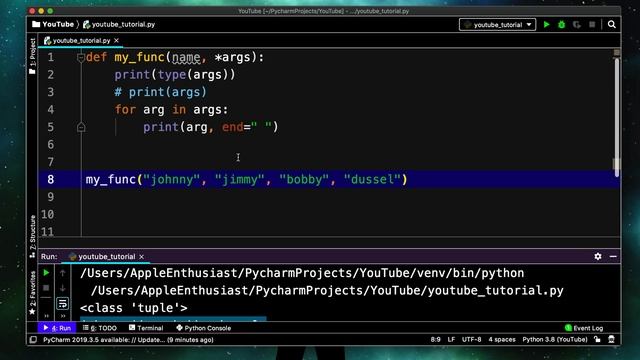Stop the process in Run panel
640x360 pixels.
coord(46,288)
